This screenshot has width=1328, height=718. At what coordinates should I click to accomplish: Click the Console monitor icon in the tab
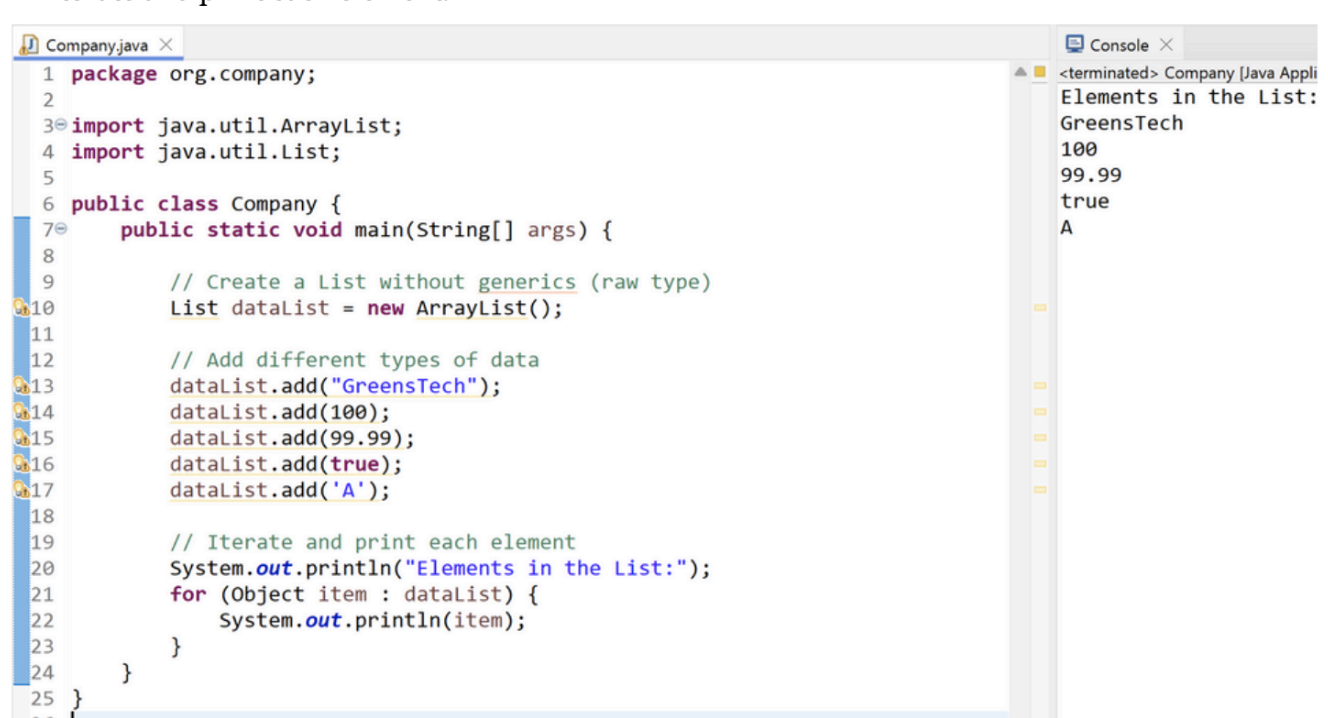coord(1074,45)
